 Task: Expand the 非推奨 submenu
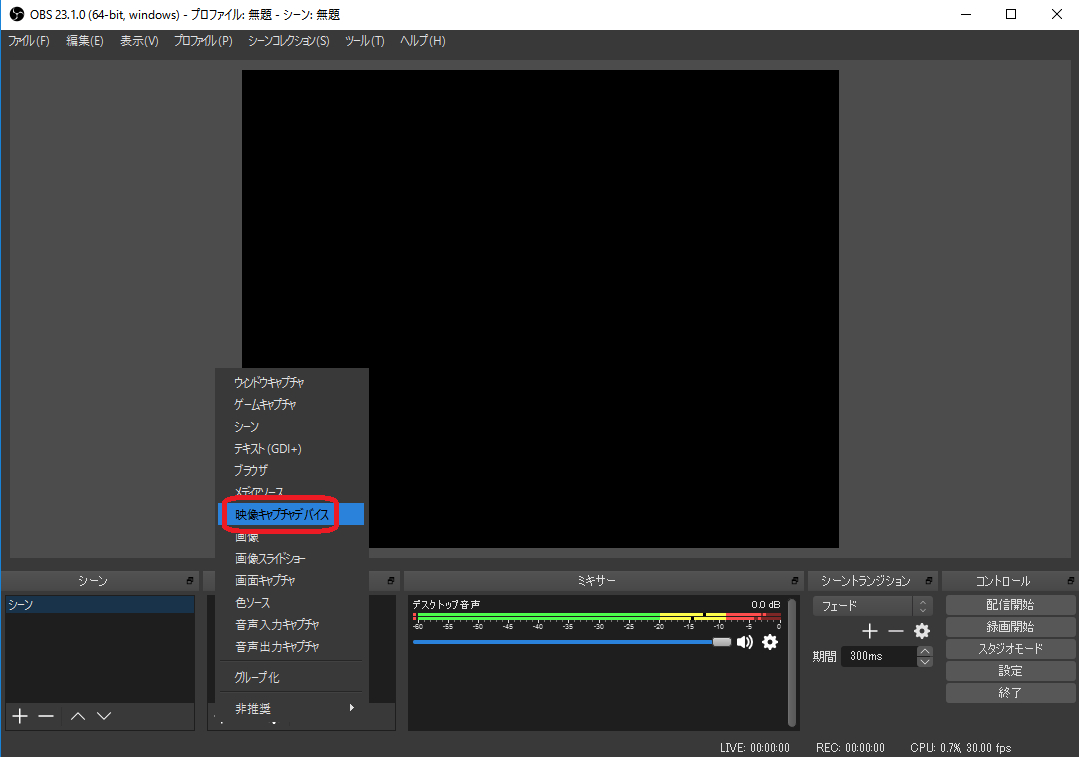[292, 709]
